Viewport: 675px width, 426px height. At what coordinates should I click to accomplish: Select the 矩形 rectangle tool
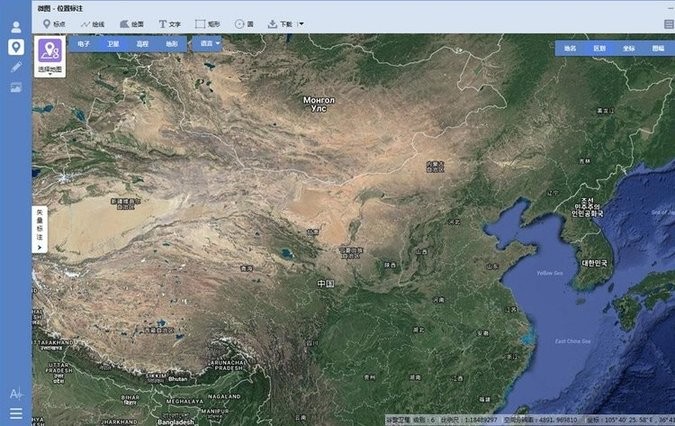pos(207,23)
